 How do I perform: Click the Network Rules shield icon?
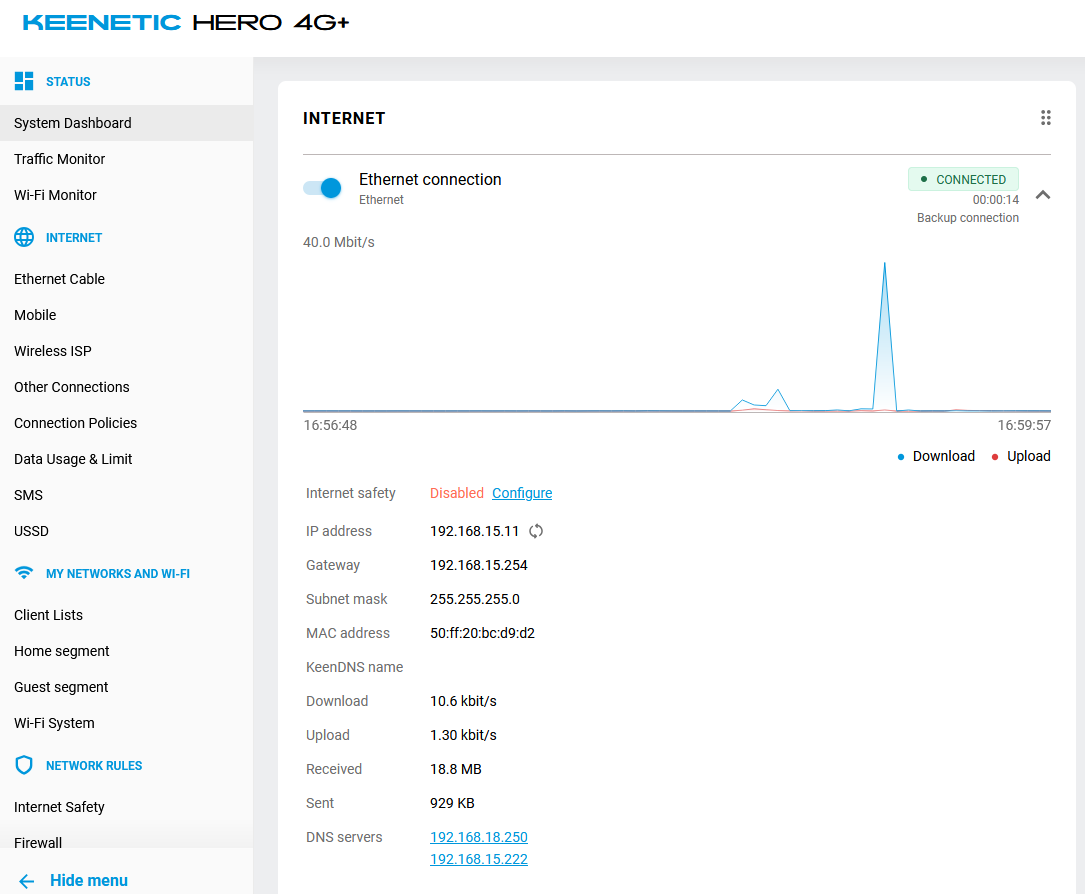click(x=24, y=765)
